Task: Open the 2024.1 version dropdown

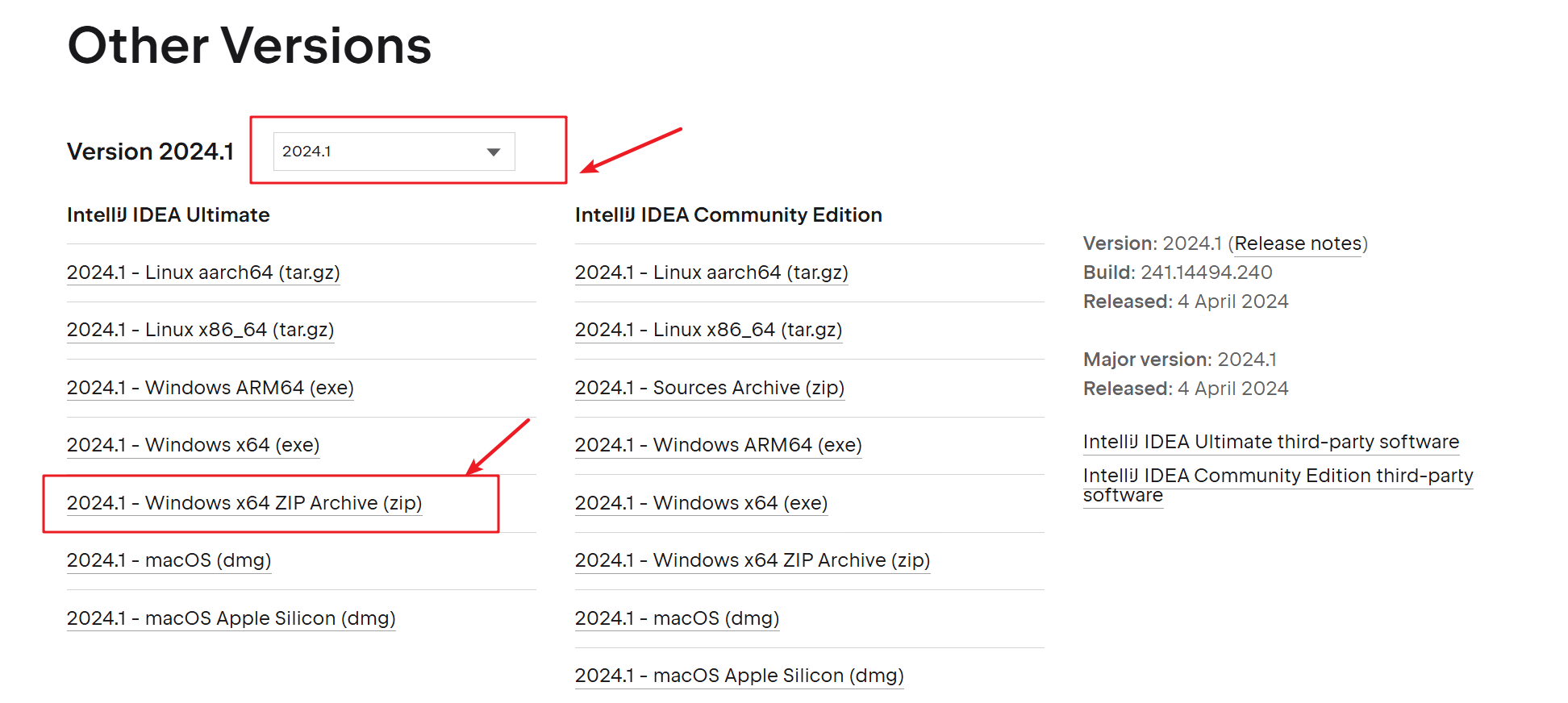Action: pos(393,152)
